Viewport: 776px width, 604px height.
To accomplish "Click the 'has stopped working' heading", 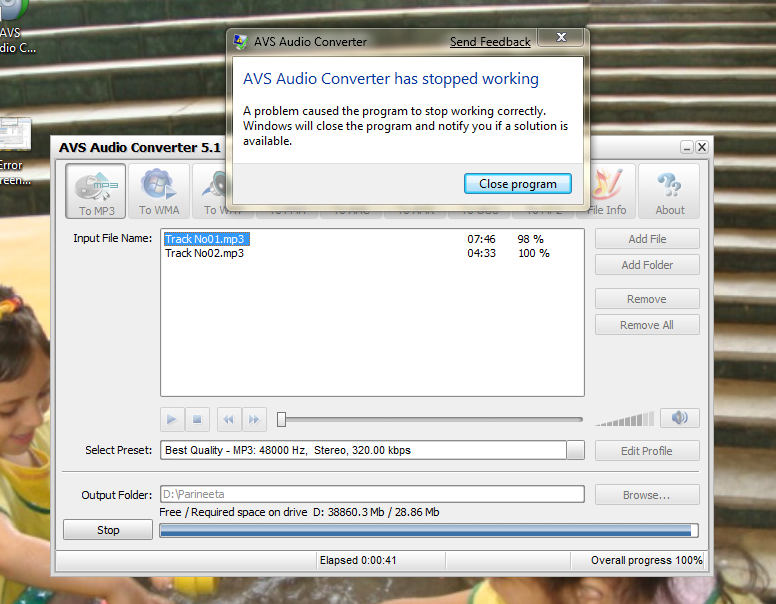I will (x=391, y=79).
